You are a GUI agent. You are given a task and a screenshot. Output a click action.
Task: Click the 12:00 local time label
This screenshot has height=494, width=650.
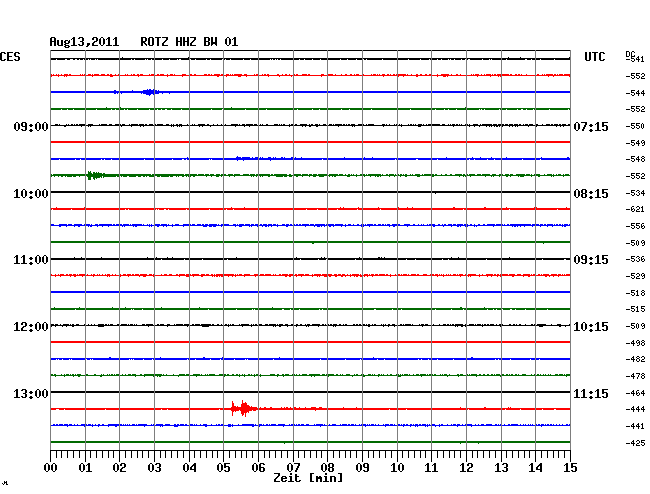[31, 327]
